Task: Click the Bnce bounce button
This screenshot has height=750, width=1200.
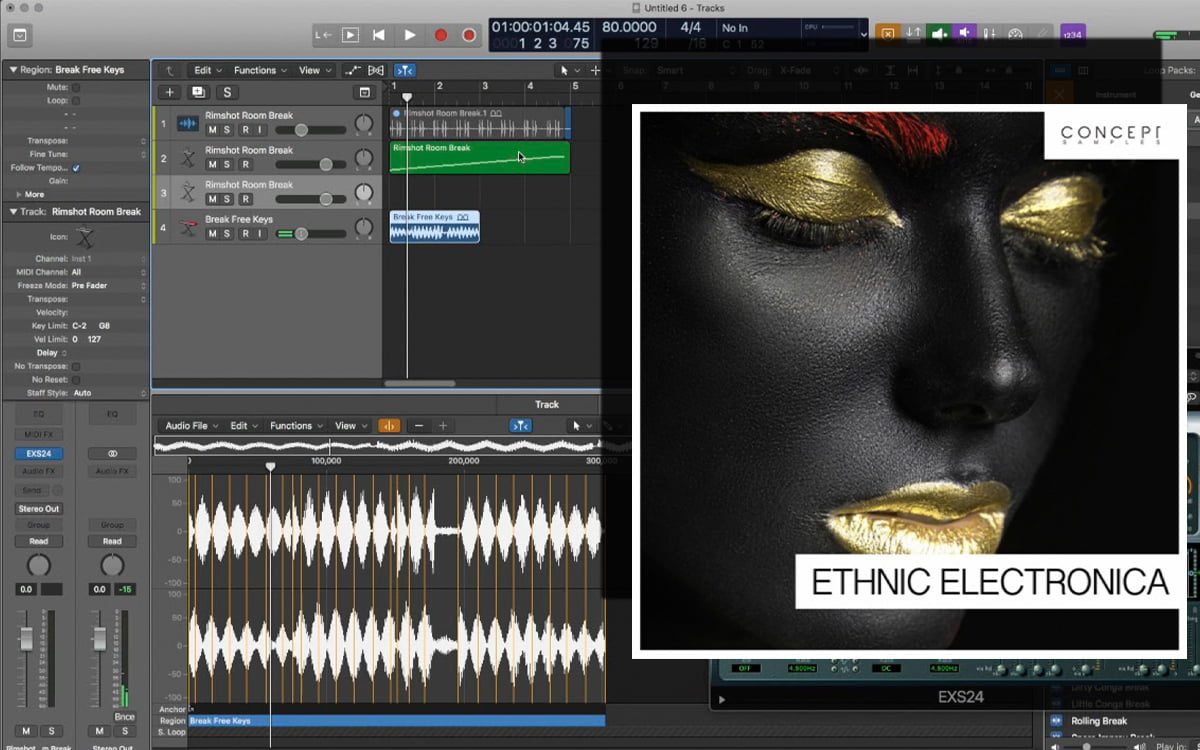Action: coord(124,717)
